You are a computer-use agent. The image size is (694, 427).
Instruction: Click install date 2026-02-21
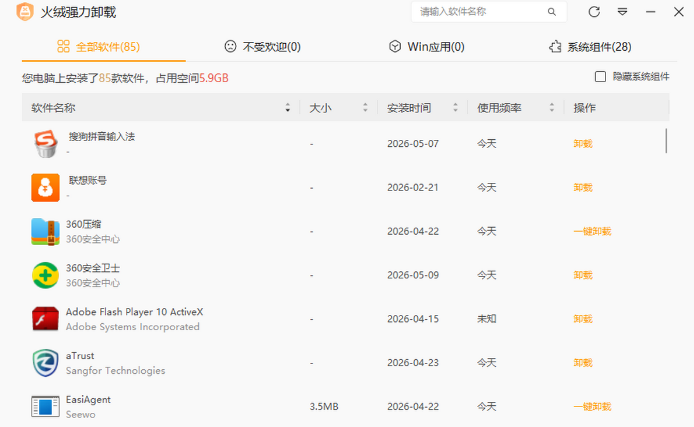(413, 188)
